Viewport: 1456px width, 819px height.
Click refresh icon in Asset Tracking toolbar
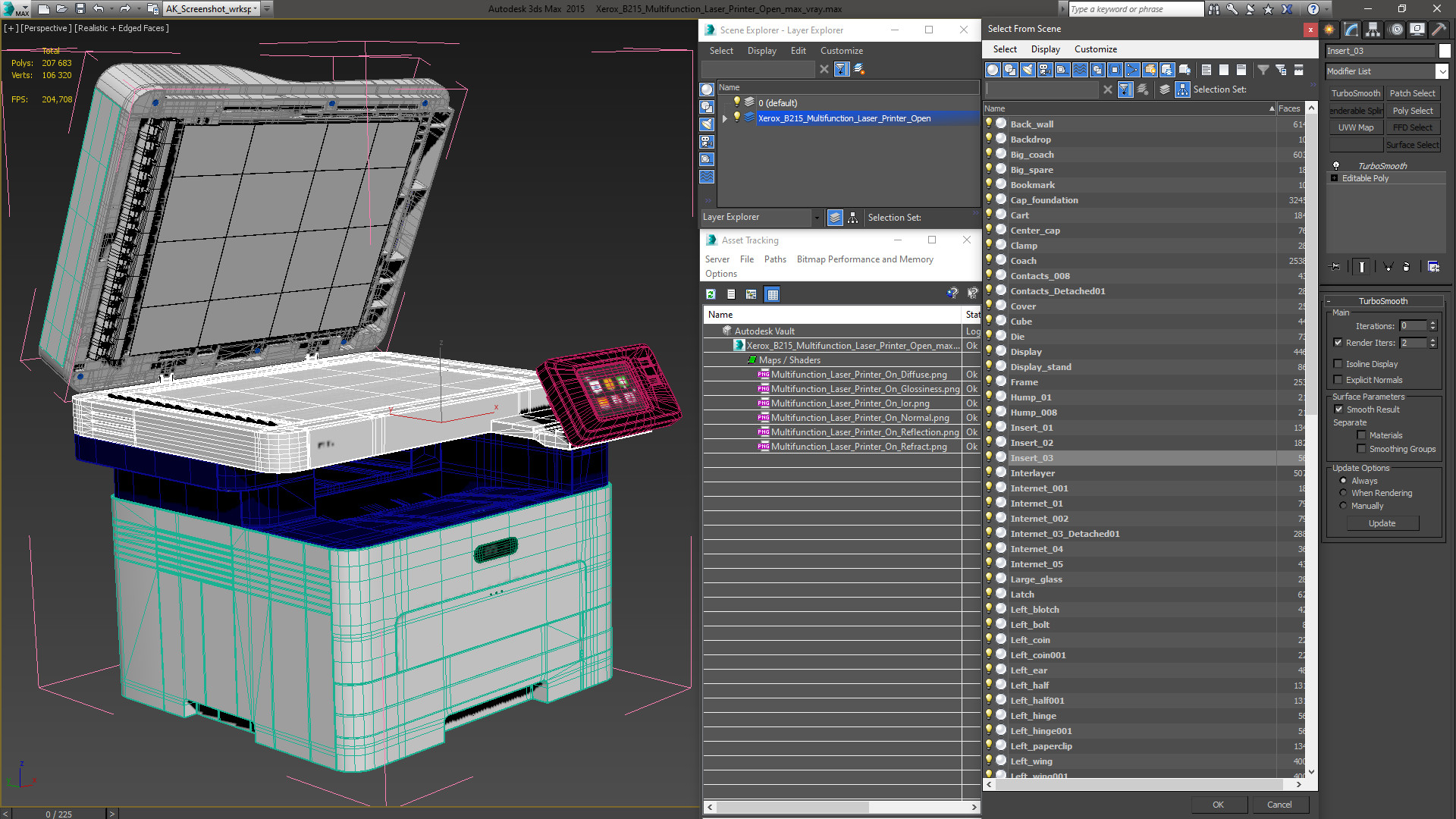click(711, 294)
